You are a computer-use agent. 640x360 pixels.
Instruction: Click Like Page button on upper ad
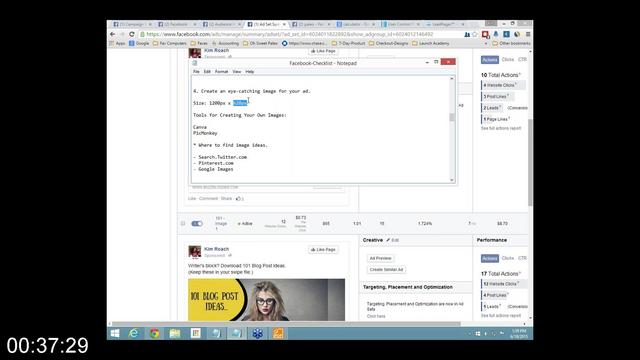[323, 51]
